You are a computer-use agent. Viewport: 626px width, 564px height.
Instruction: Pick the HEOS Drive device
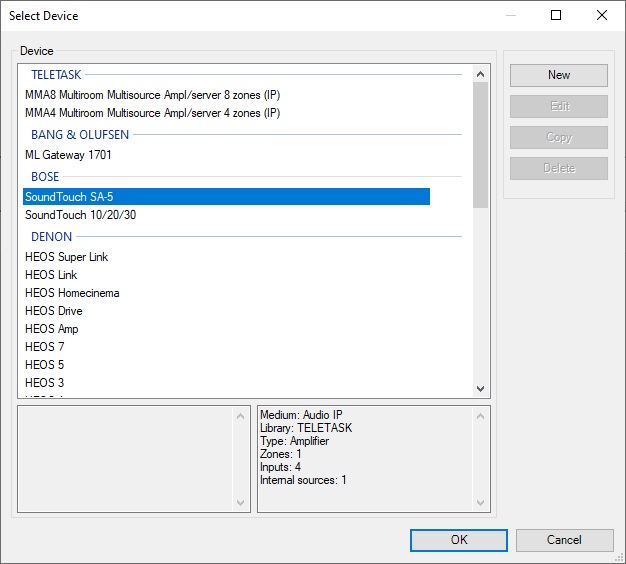tap(54, 311)
